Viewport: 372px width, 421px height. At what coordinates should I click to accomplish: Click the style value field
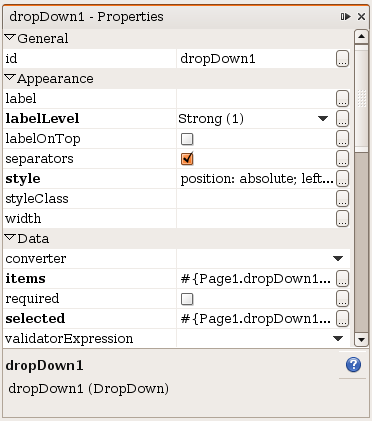pos(256,179)
